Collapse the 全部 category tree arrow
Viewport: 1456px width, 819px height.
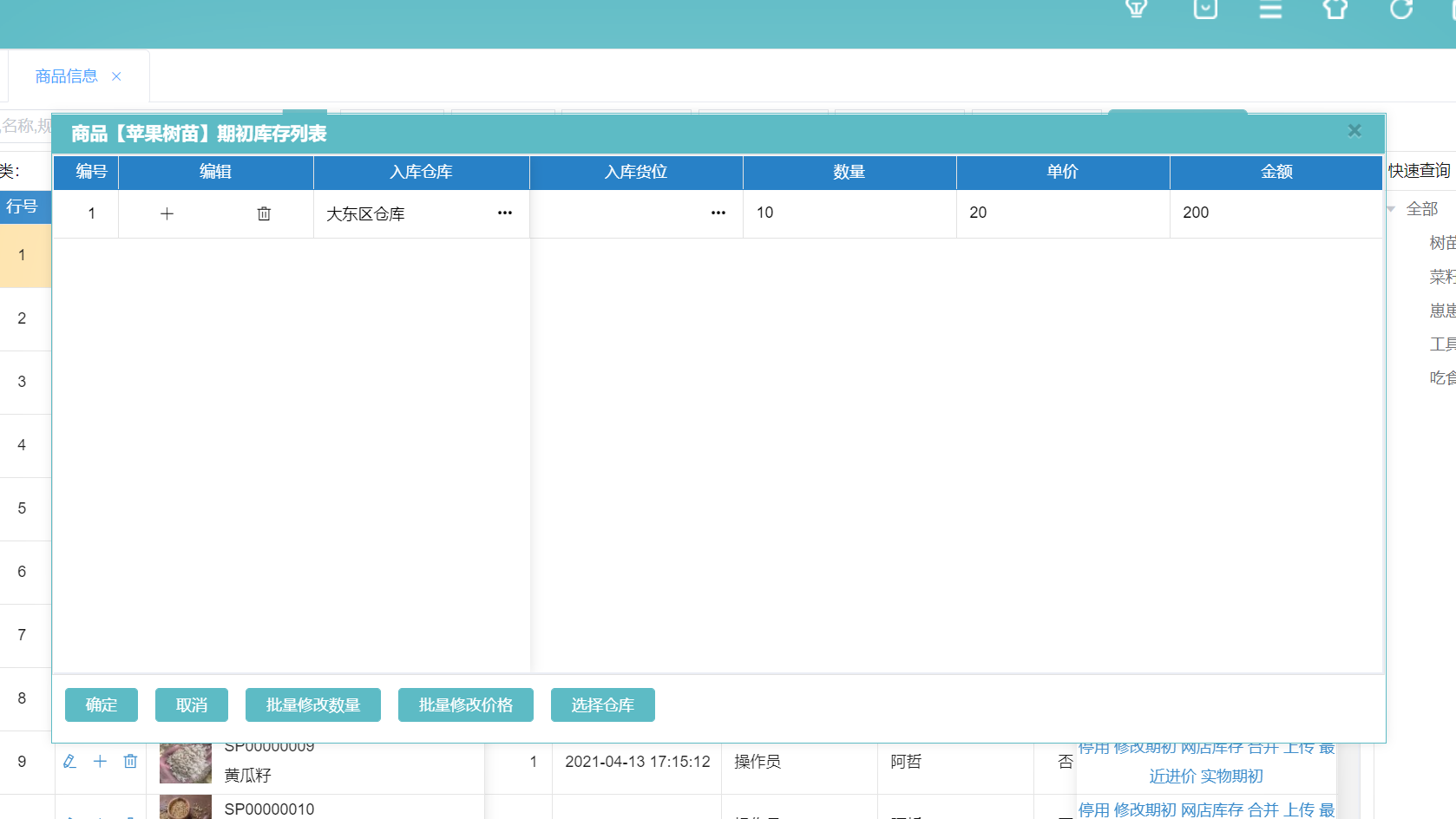point(1391,209)
